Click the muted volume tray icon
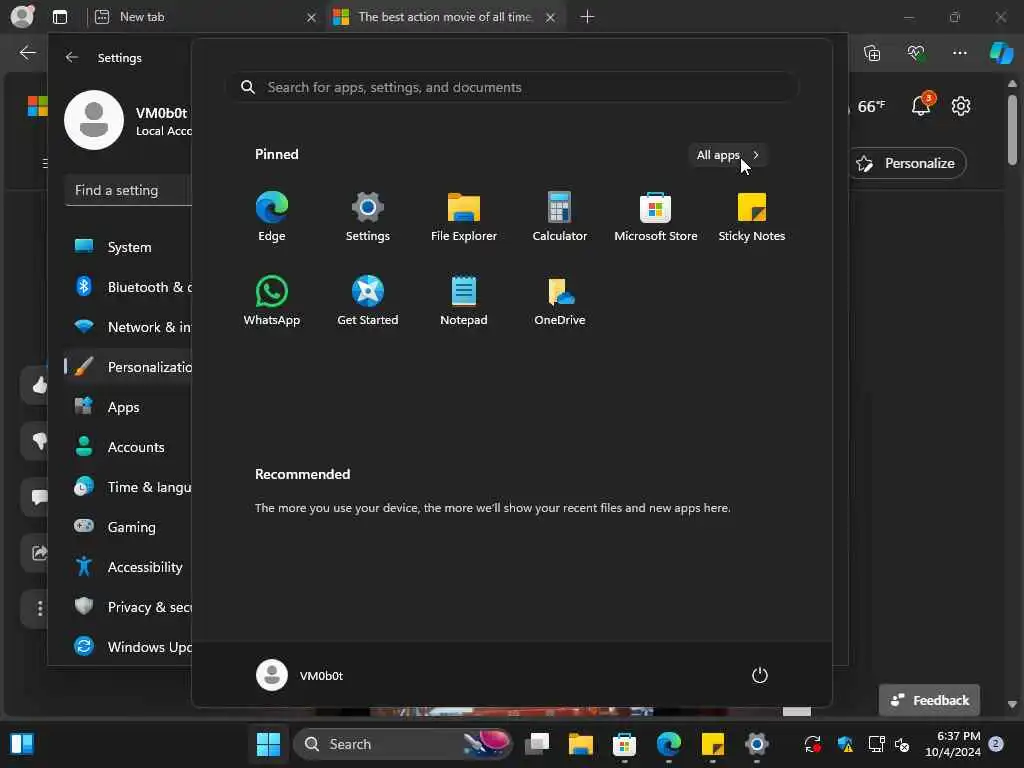Image resolution: width=1024 pixels, height=768 pixels. (x=903, y=744)
